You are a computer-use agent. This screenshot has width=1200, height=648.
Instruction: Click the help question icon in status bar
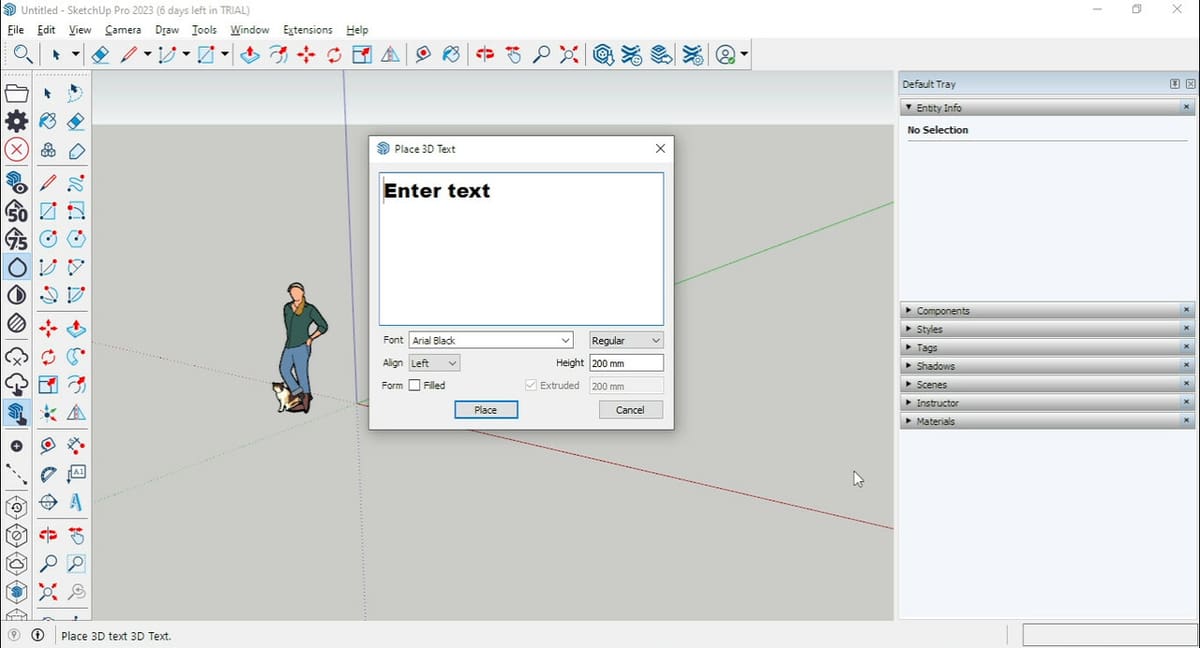pos(14,635)
